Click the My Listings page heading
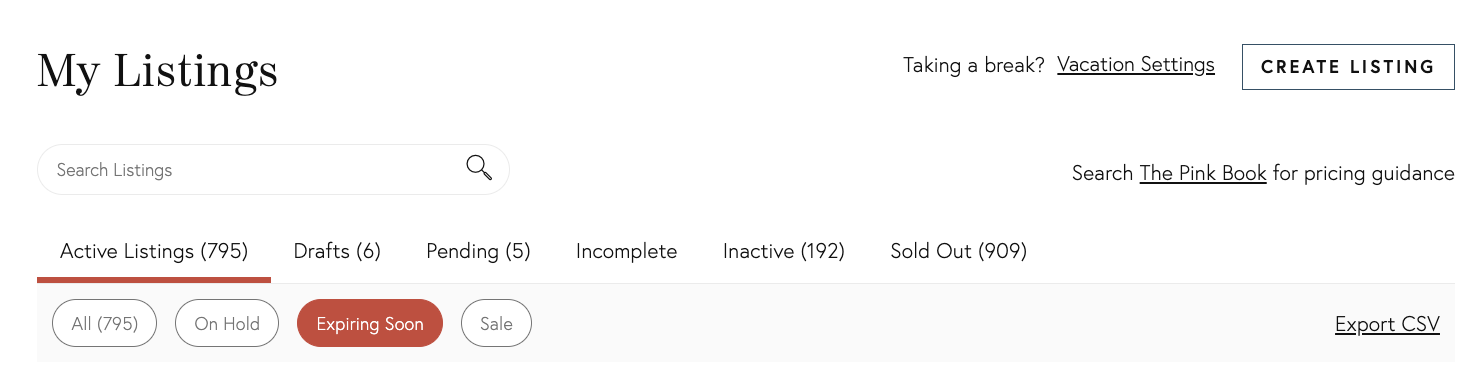 [x=157, y=72]
